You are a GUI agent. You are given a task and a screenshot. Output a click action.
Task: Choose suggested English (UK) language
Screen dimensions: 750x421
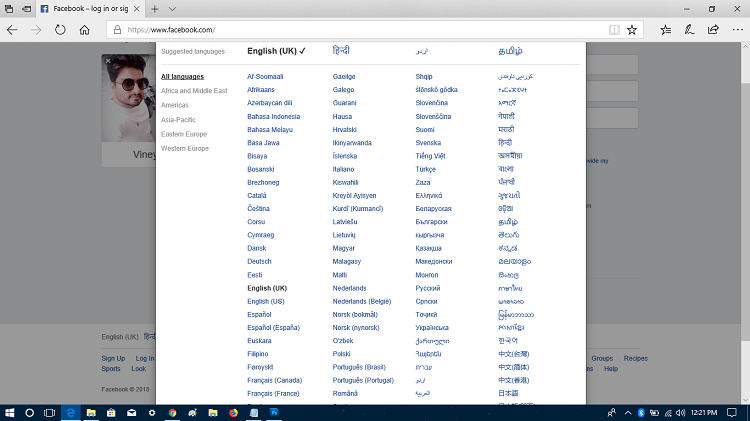click(276, 51)
